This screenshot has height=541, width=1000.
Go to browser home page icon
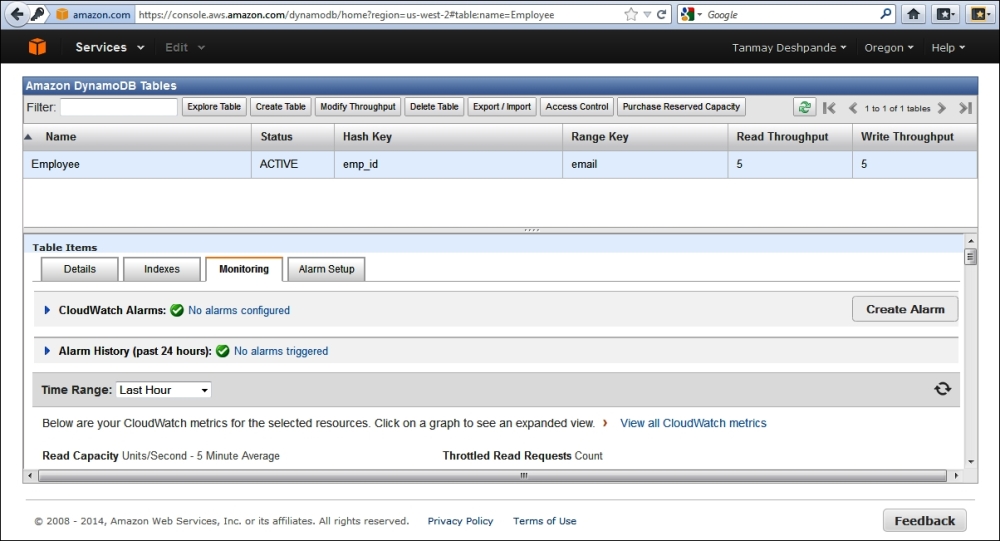(x=913, y=14)
